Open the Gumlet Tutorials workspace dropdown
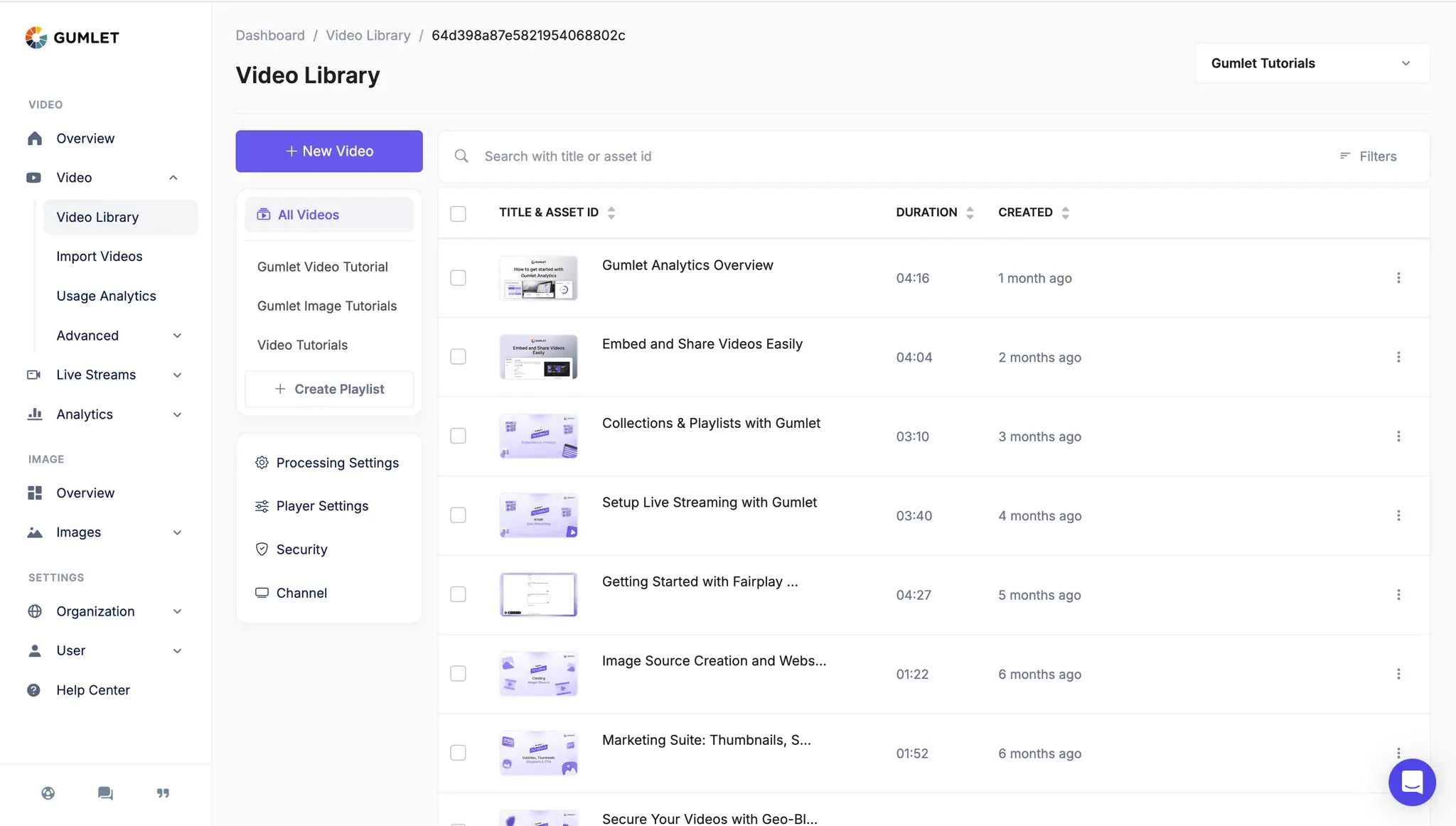 [x=1312, y=63]
